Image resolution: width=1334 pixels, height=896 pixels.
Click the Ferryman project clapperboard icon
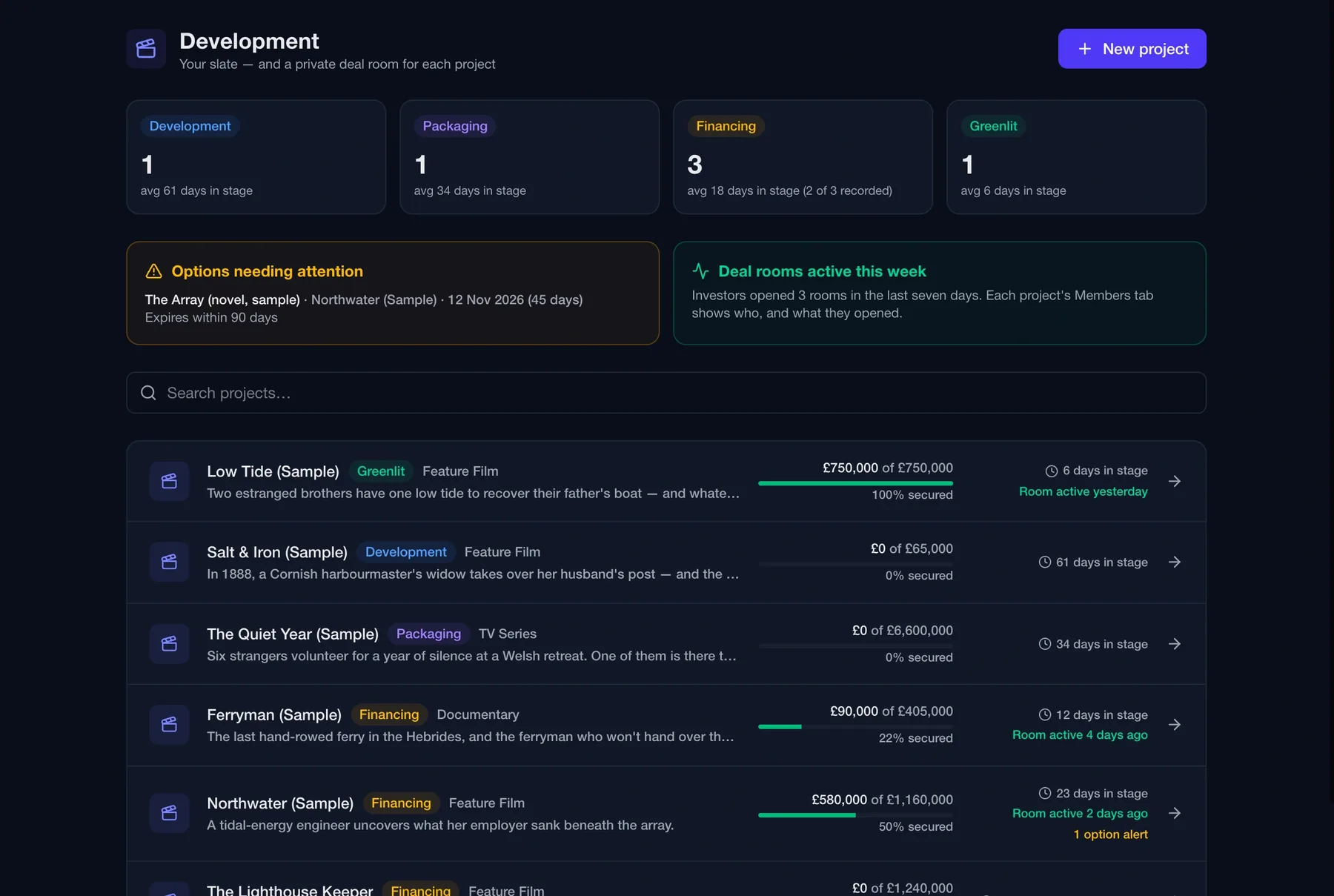169,724
